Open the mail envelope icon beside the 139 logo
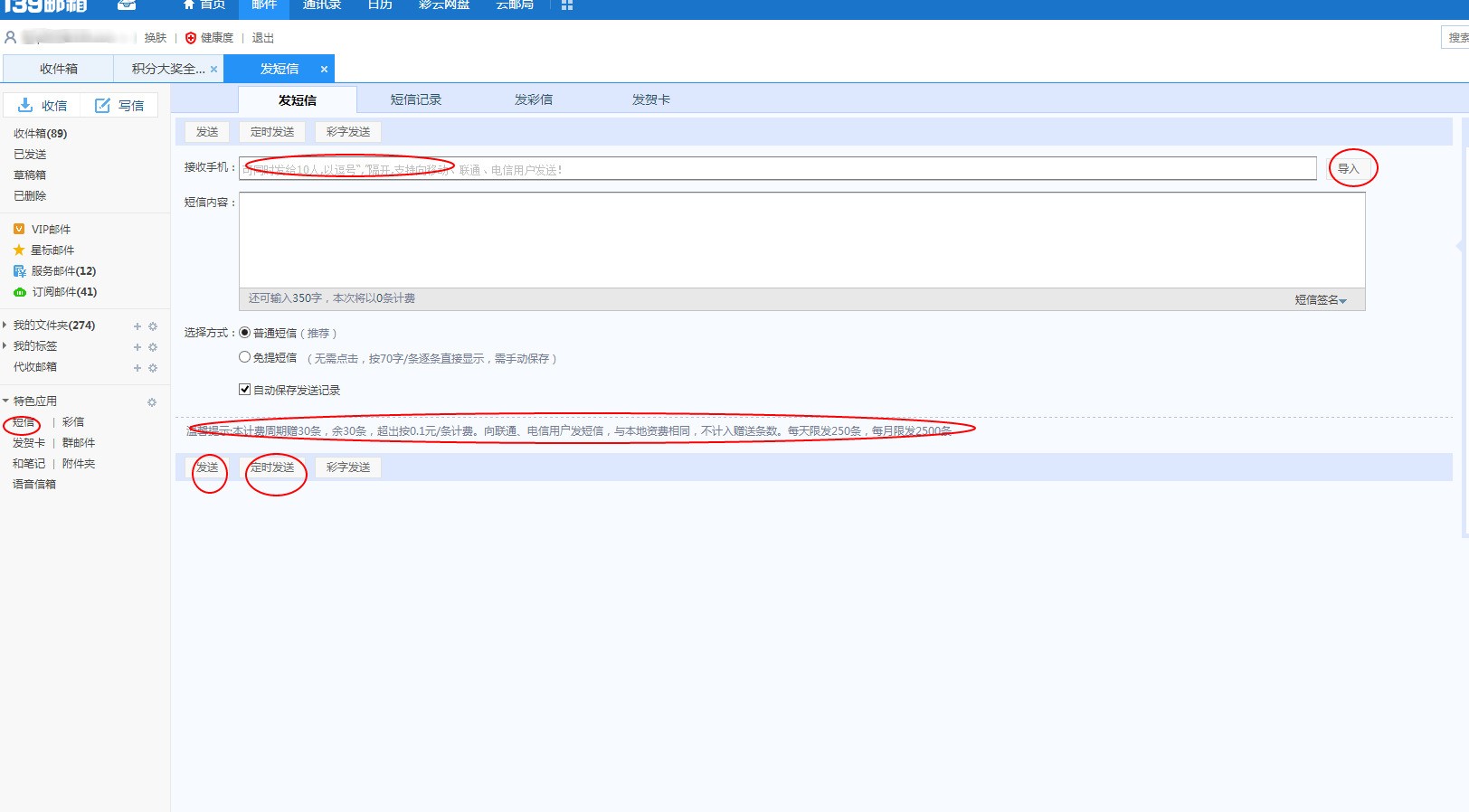Image resolution: width=1469 pixels, height=812 pixels. click(127, 5)
